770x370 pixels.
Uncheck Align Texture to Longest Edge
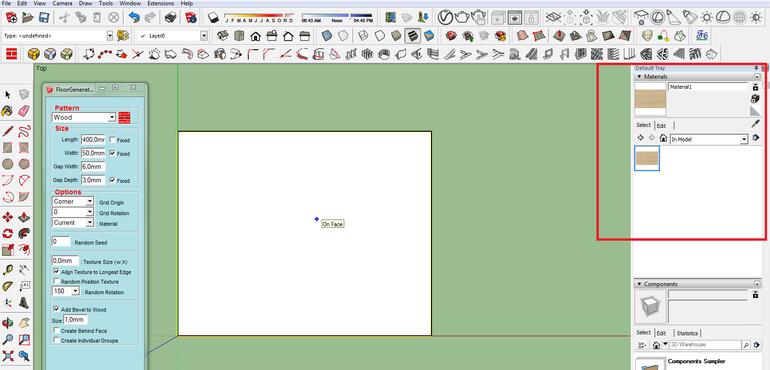56,271
